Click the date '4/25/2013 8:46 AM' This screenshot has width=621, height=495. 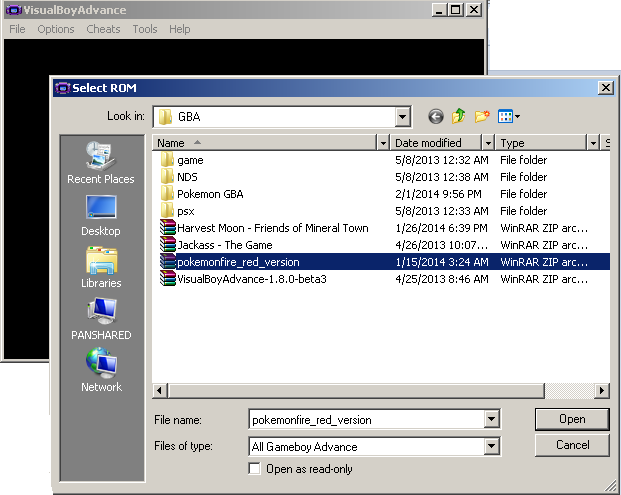click(x=442, y=279)
